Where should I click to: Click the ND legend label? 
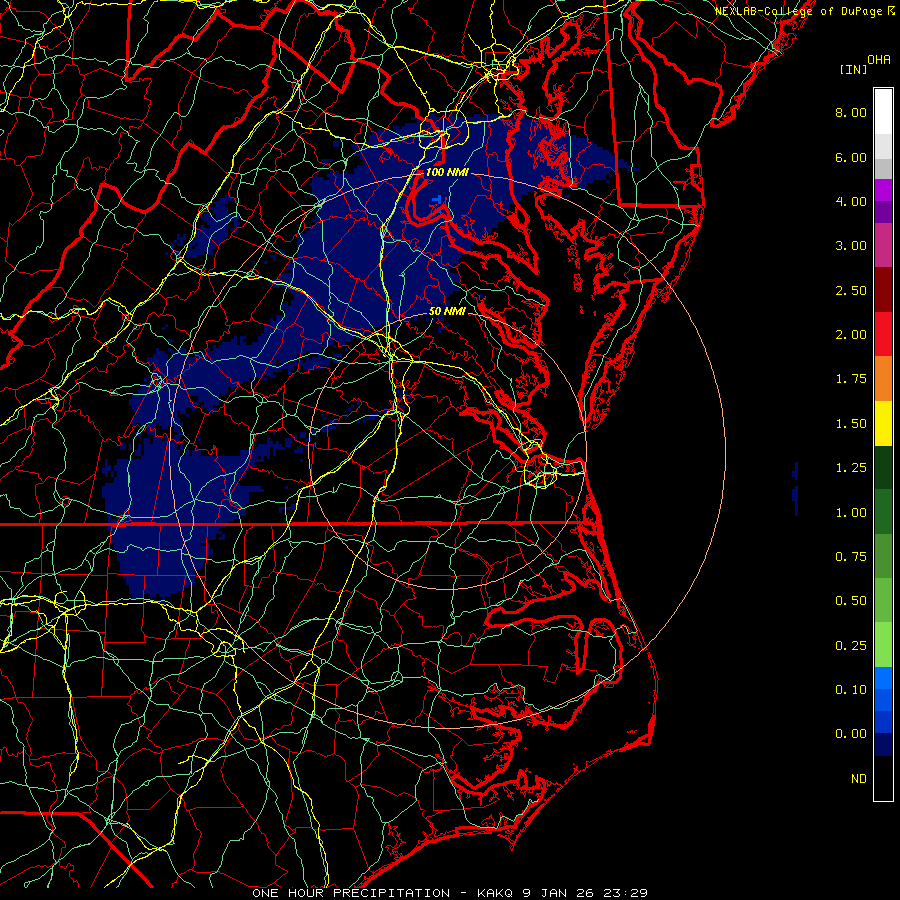click(859, 779)
